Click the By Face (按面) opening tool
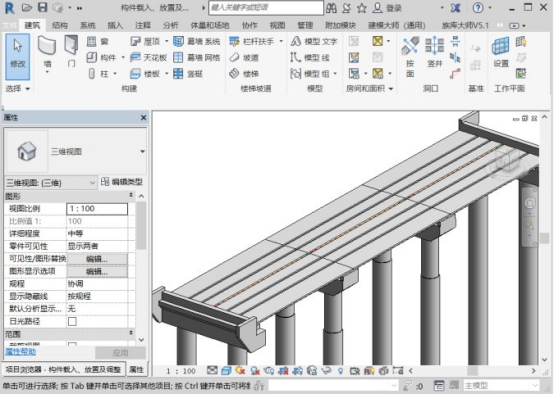 (410, 57)
